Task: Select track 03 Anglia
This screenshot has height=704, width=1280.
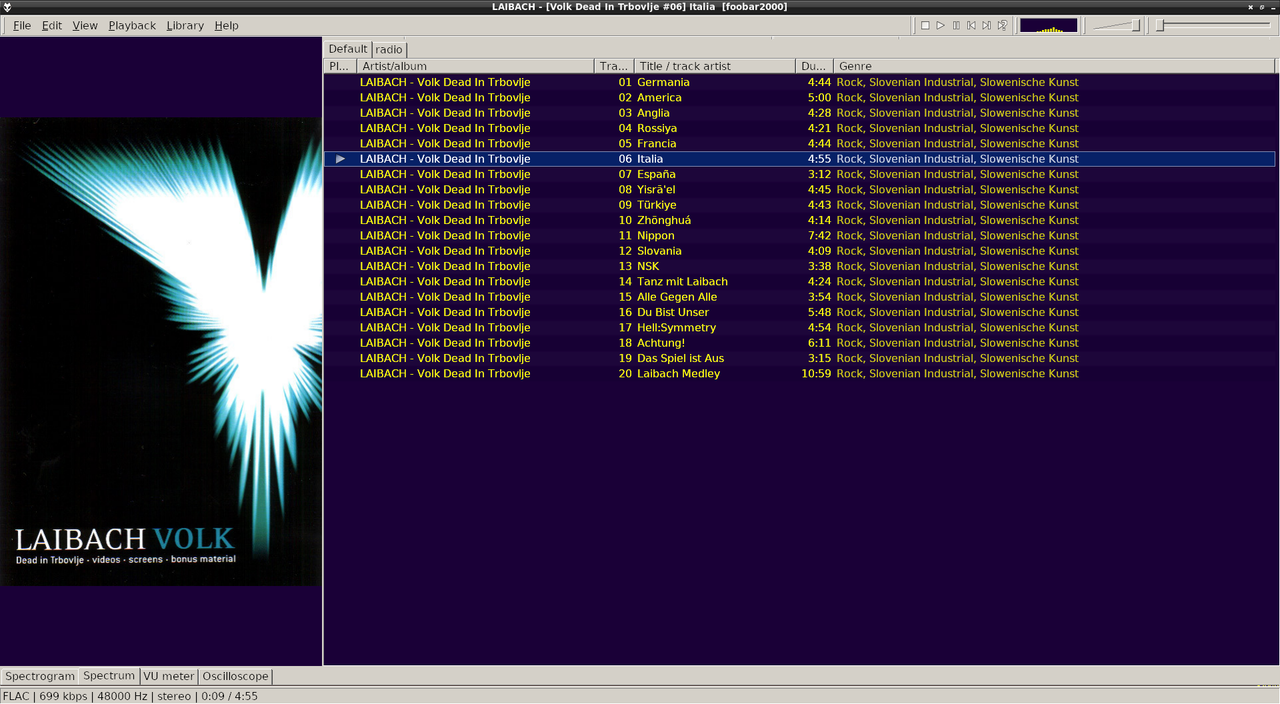Action: click(800, 113)
